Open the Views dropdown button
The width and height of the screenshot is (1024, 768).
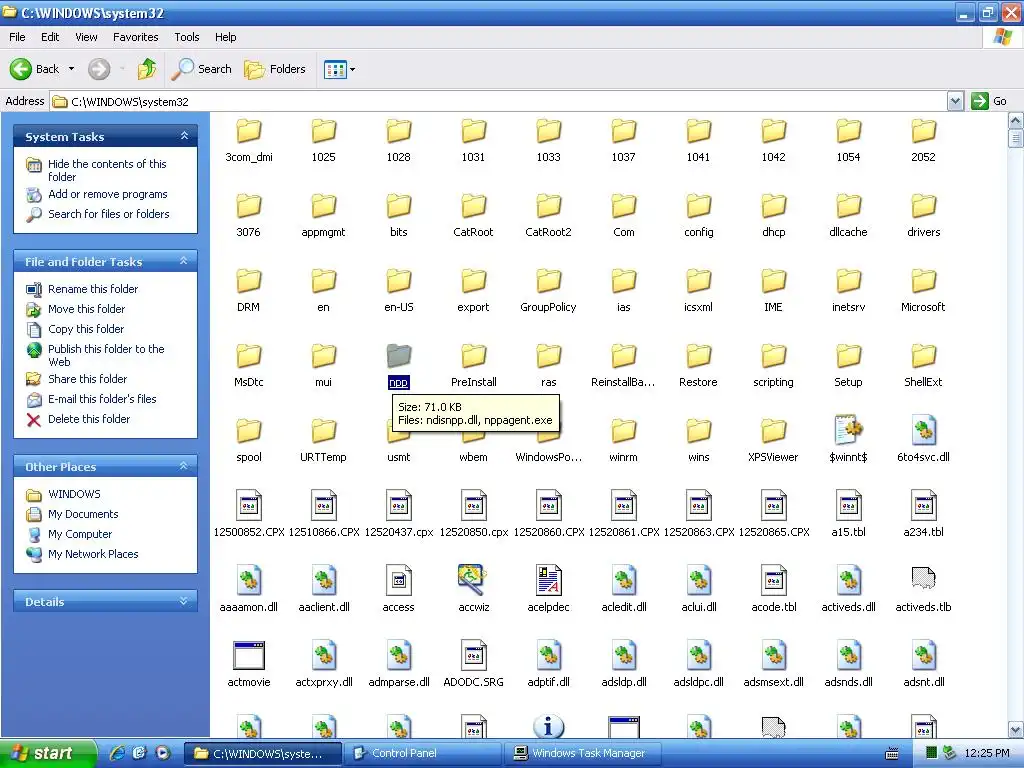point(340,69)
